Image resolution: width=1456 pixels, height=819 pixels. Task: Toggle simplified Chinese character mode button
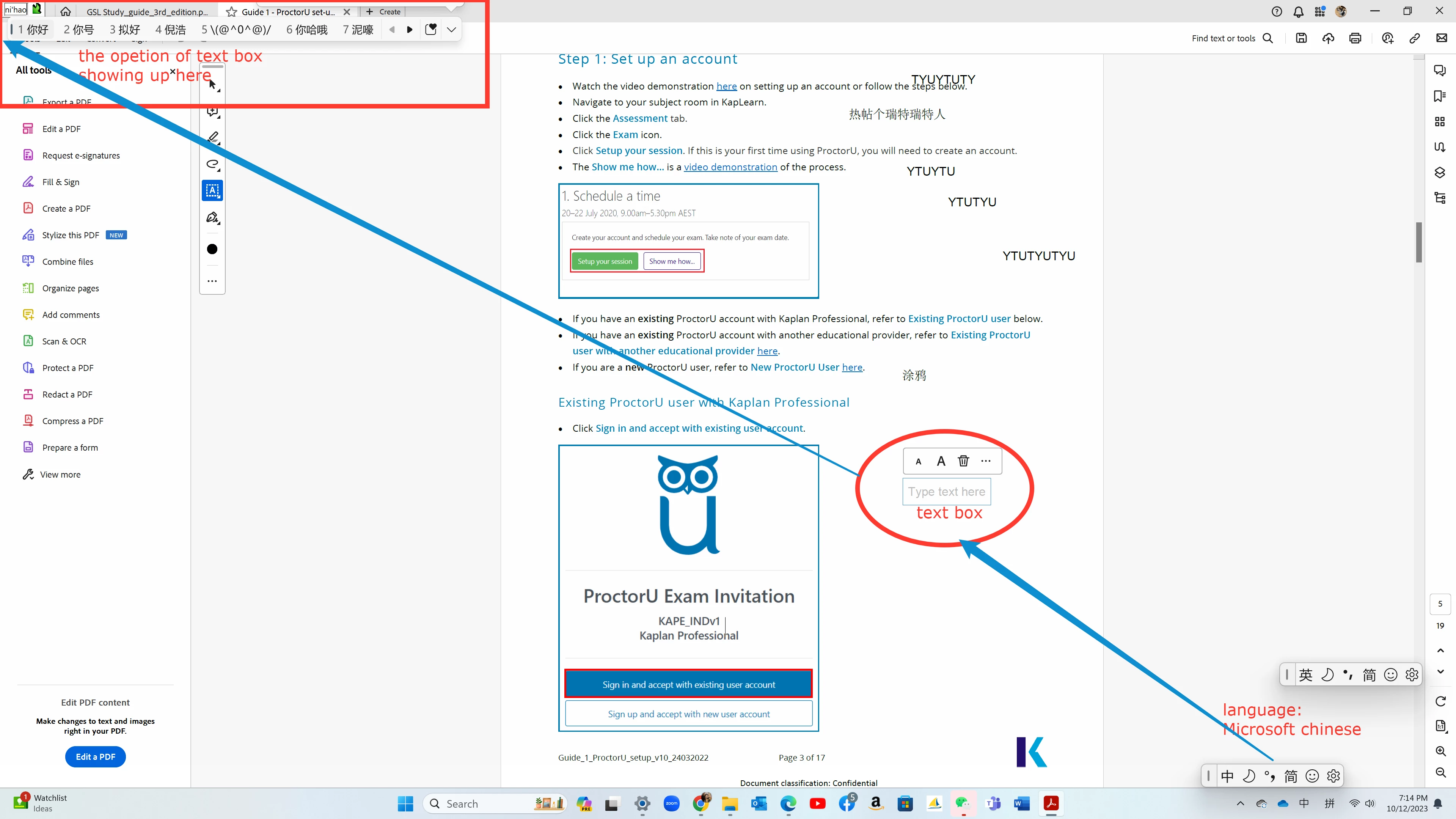click(x=1291, y=776)
